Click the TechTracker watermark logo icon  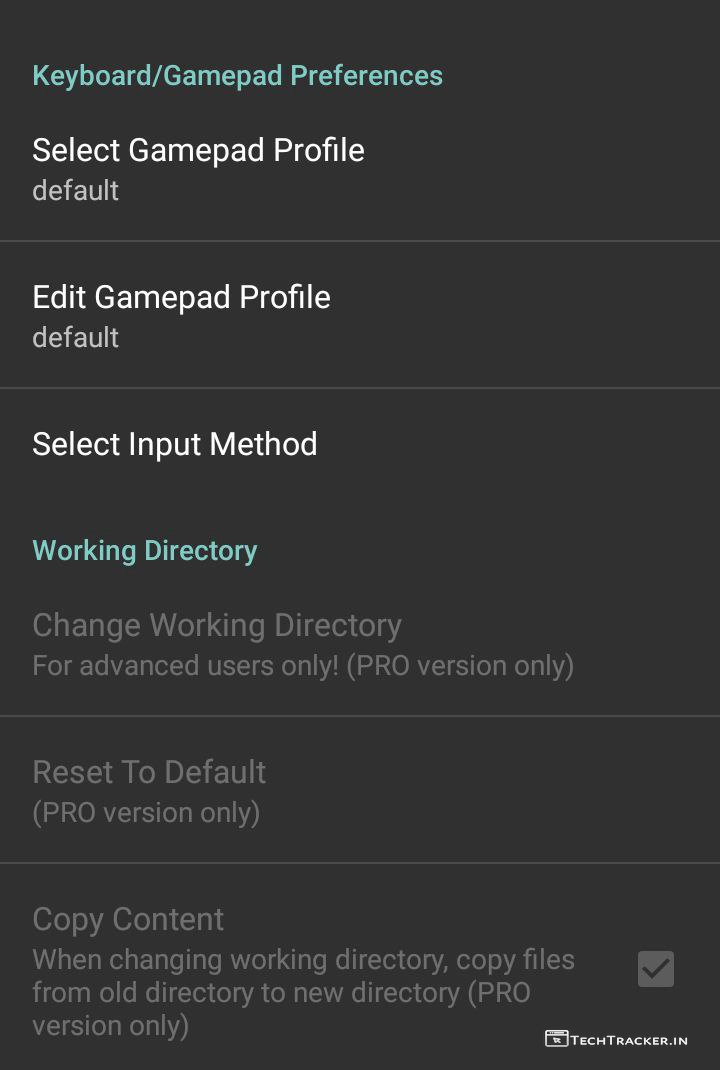[556, 1039]
